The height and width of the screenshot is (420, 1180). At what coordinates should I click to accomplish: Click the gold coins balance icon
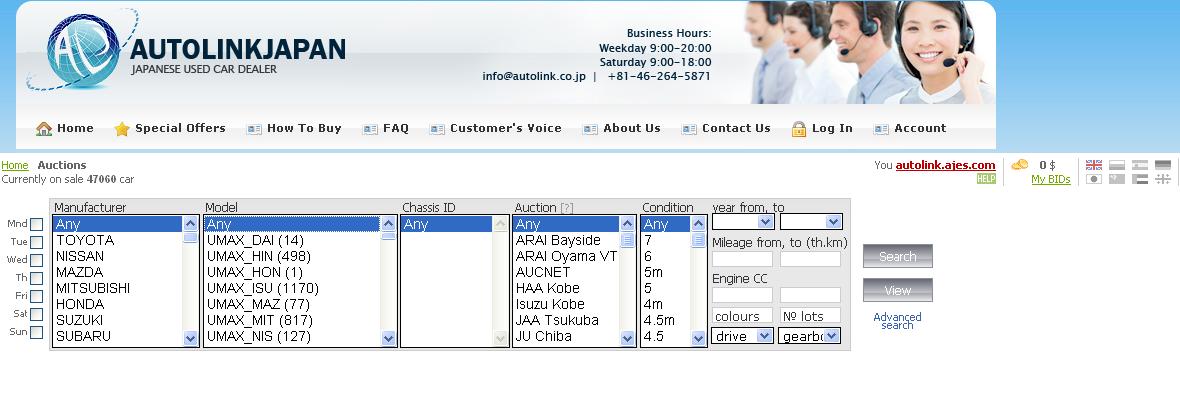click(x=1020, y=164)
